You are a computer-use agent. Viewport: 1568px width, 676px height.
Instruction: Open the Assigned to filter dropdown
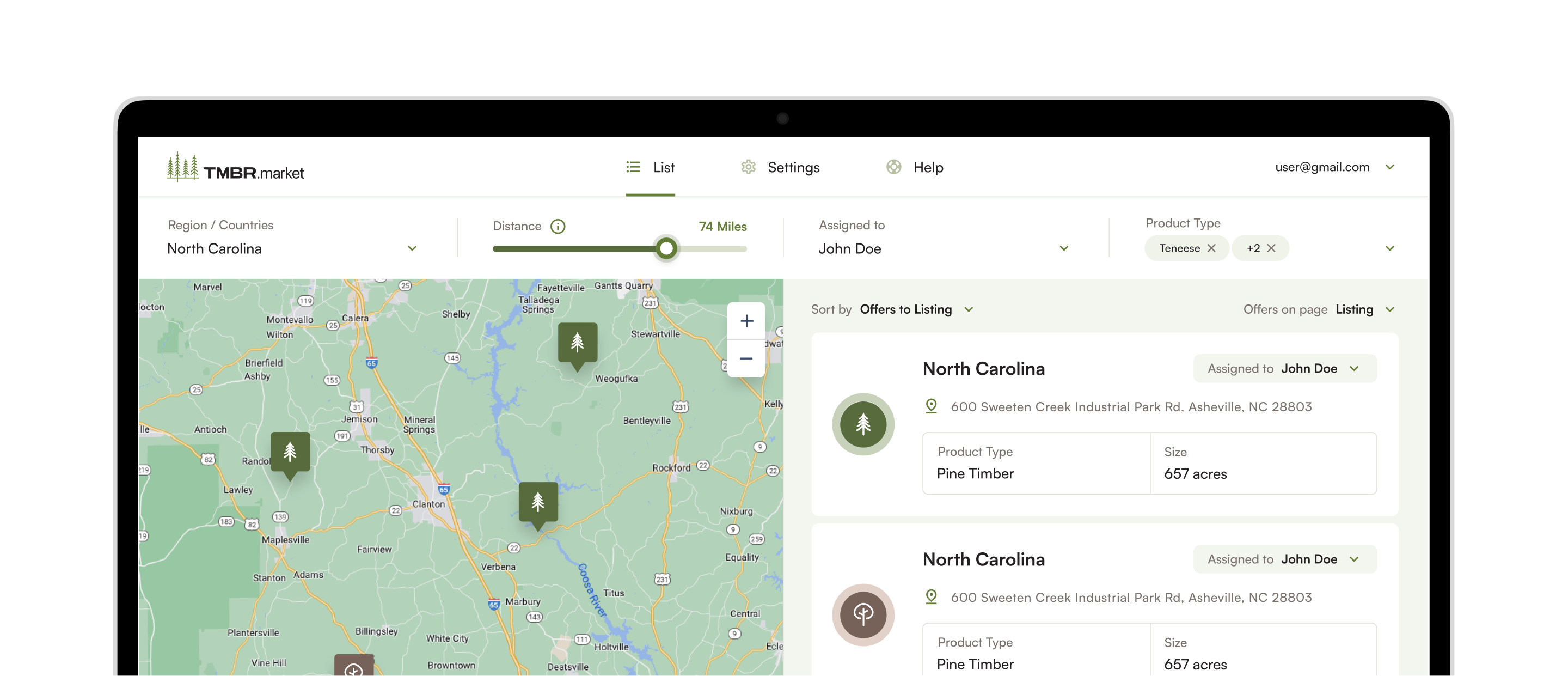tap(944, 248)
